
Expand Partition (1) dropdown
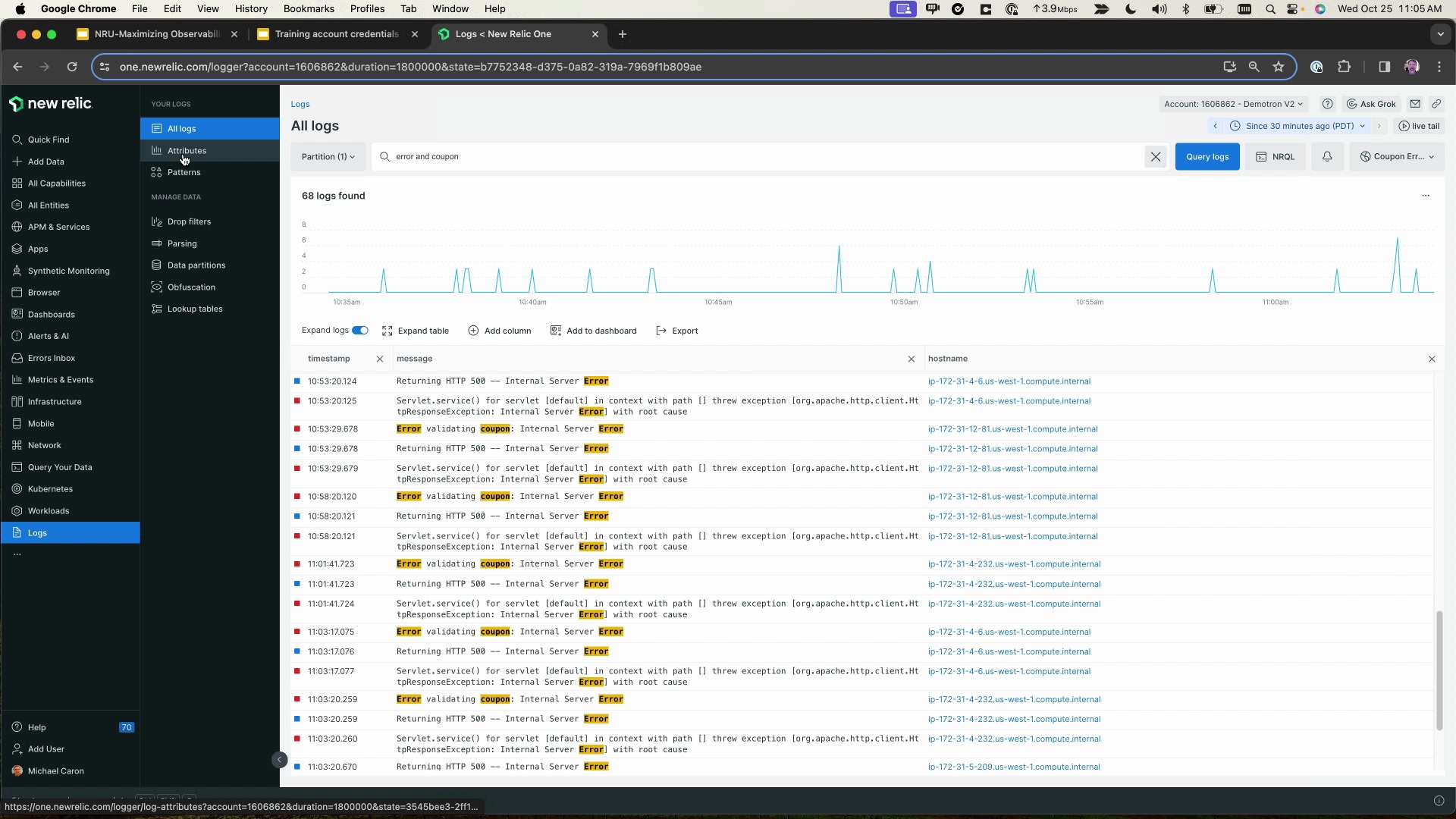point(328,157)
